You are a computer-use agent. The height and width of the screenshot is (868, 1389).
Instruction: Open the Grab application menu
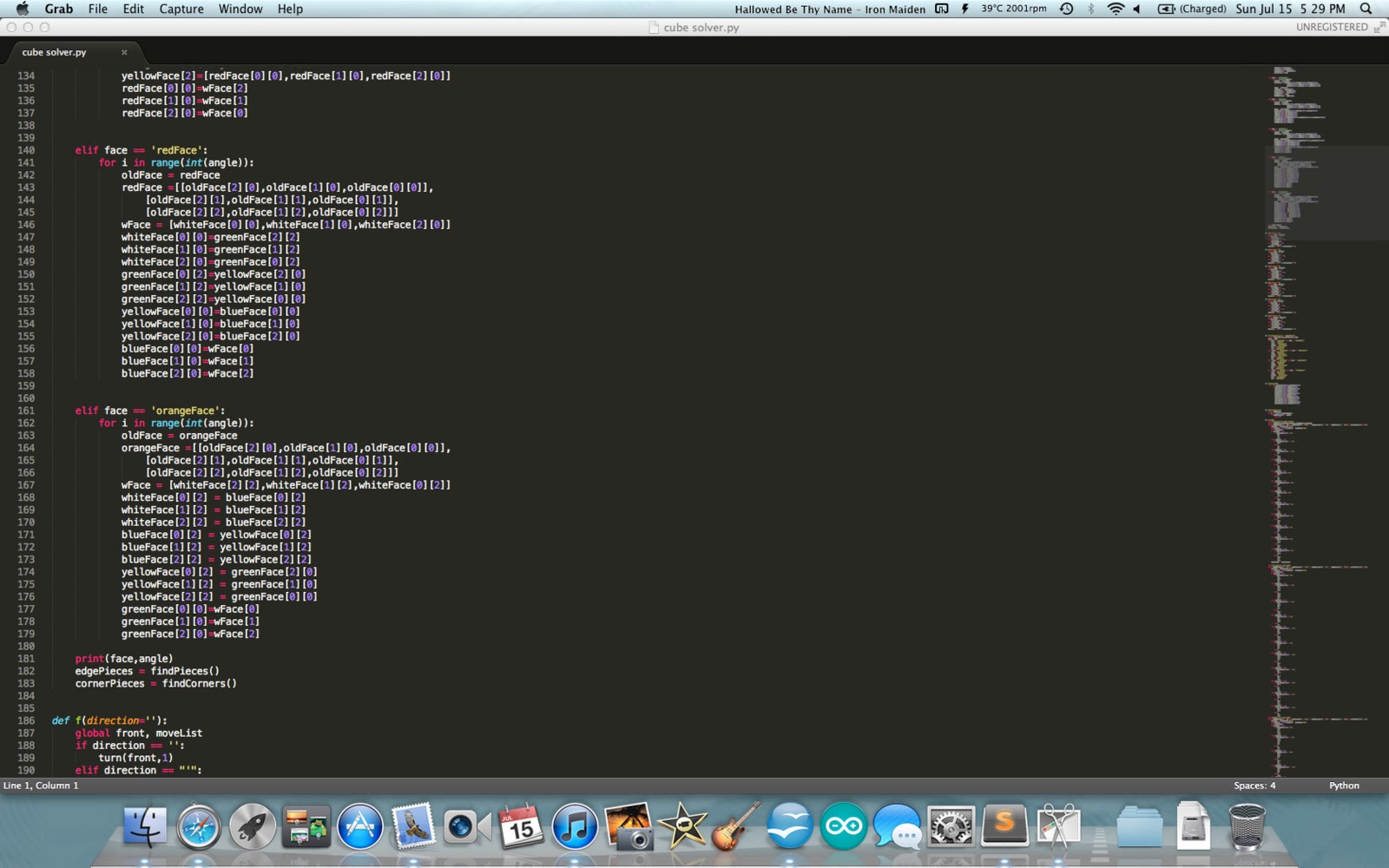(x=59, y=9)
